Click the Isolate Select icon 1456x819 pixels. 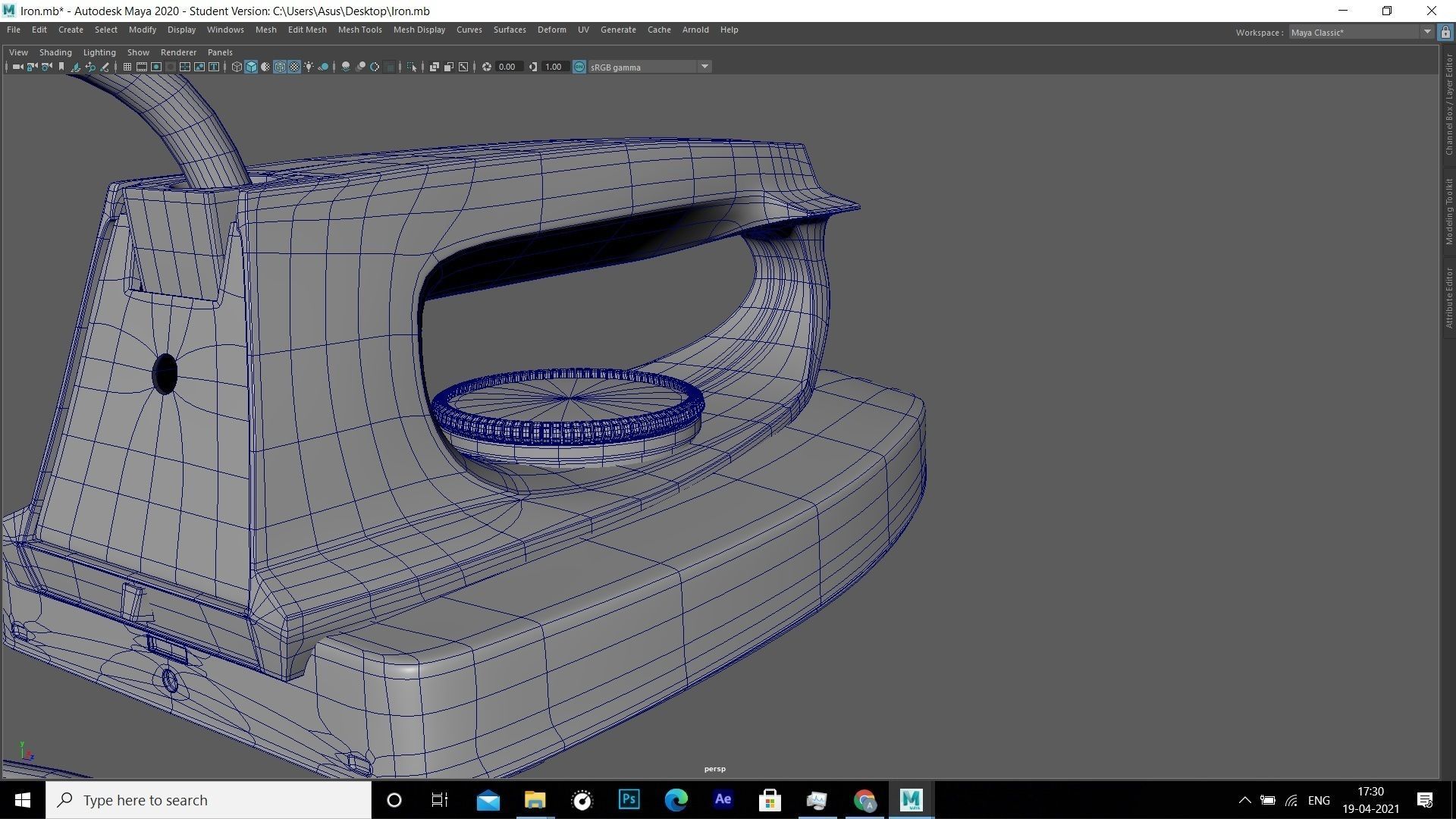pyautogui.click(x=412, y=67)
